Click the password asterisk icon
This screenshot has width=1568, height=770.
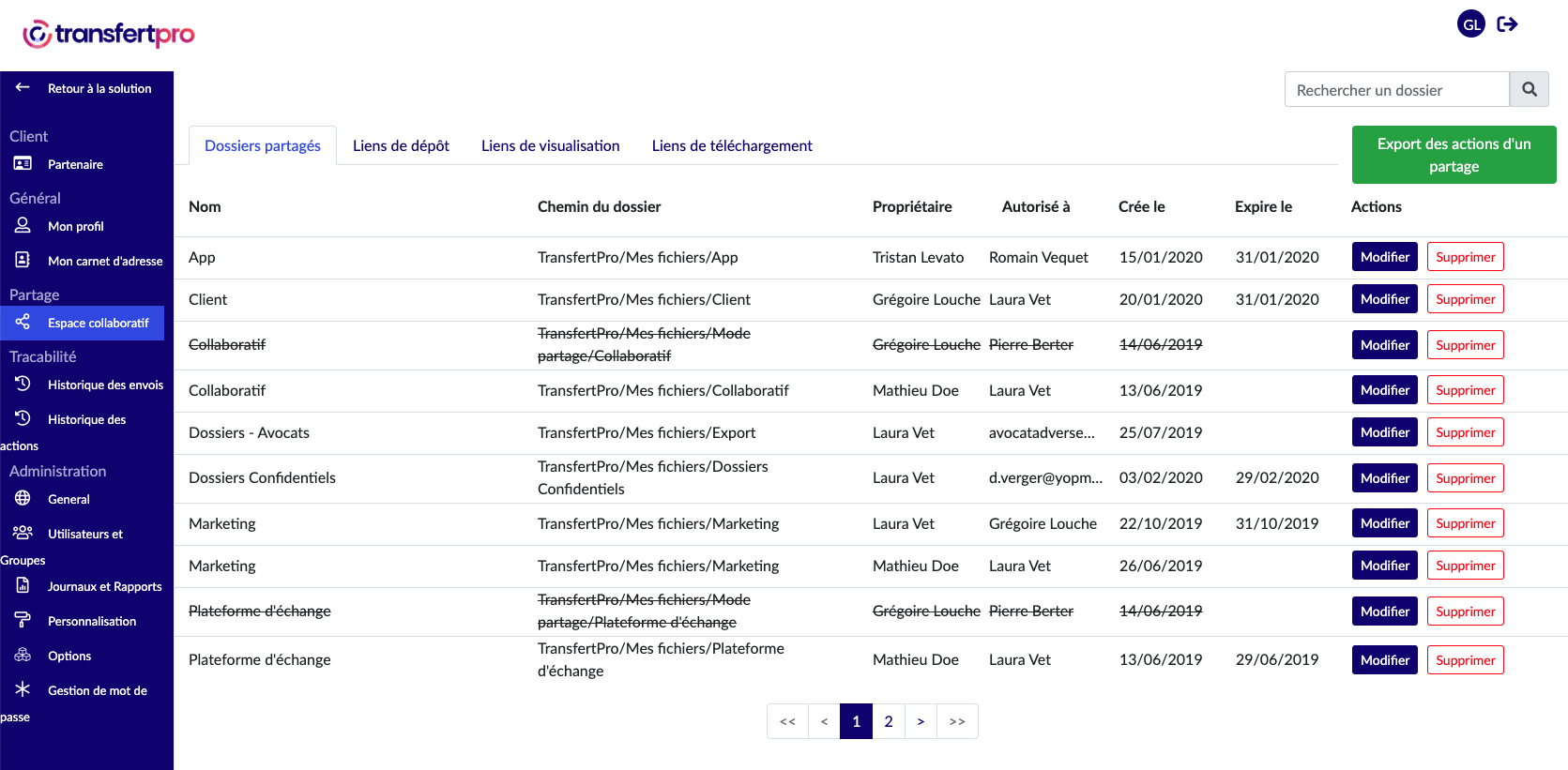pyautogui.click(x=23, y=689)
